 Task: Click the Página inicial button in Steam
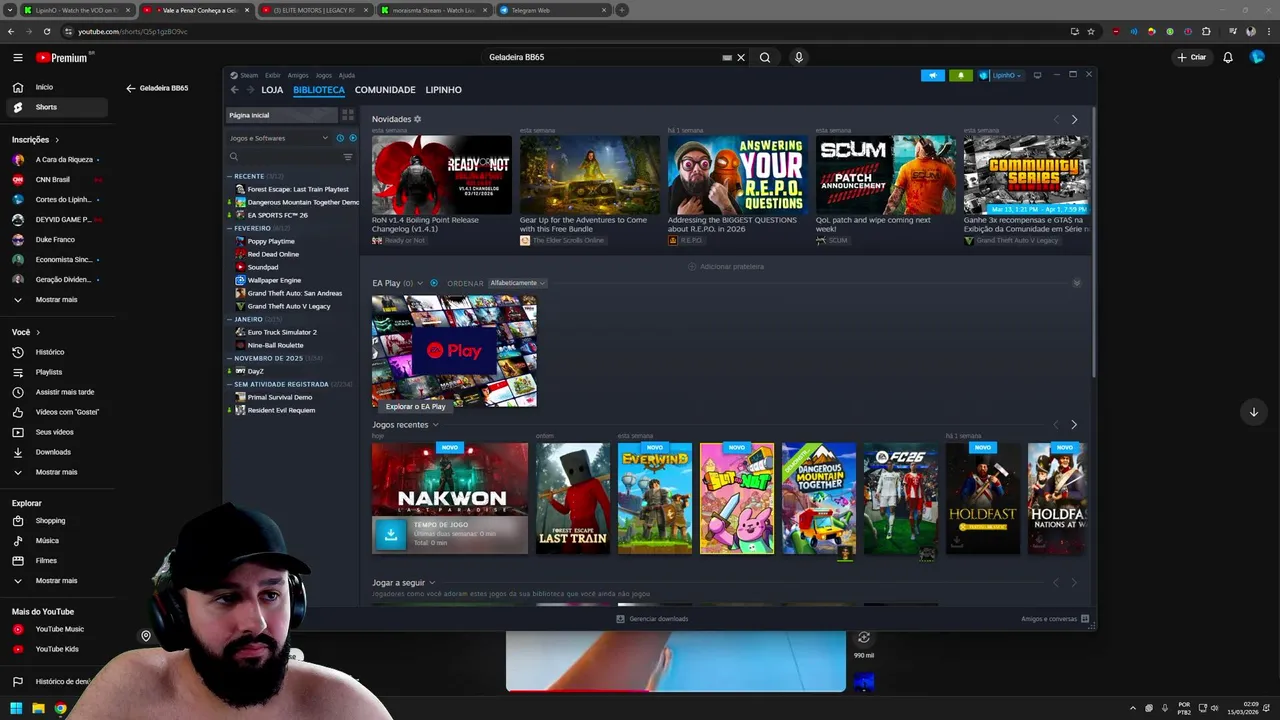pyautogui.click(x=282, y=115)
